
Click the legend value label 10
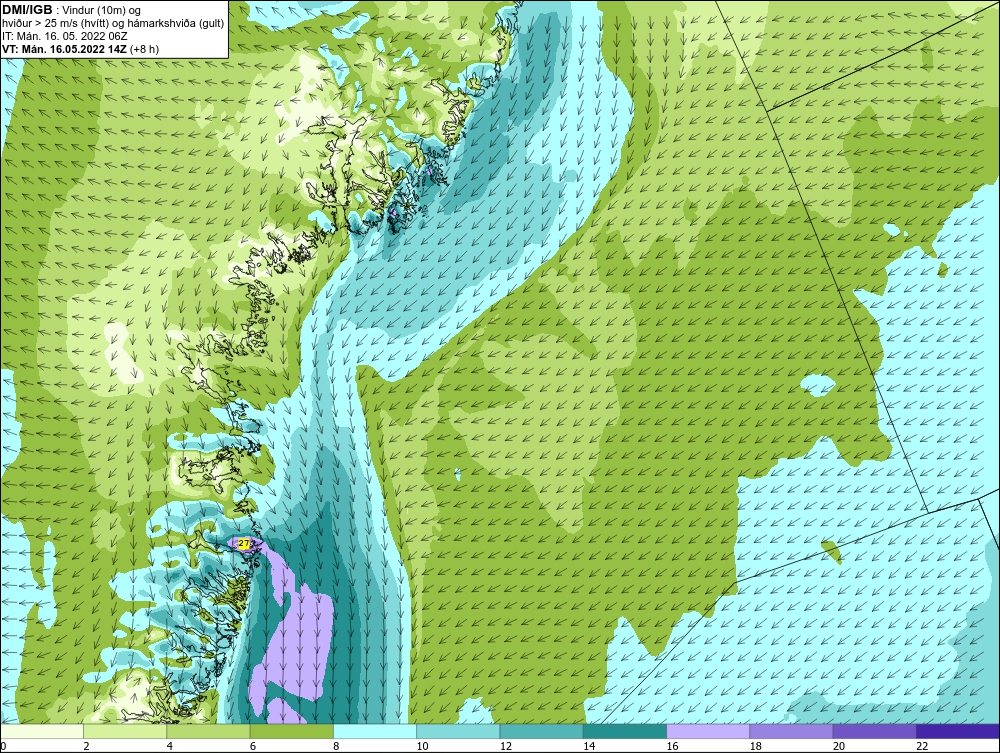pyautogui.click(x=423, y=747)
